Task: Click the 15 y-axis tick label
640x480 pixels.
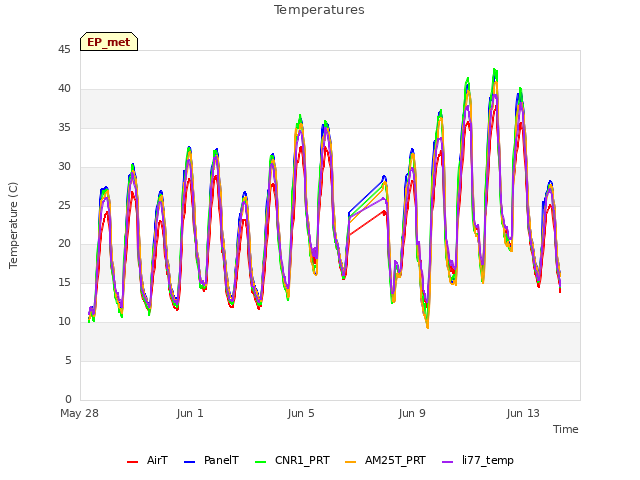Action: click(64, 282)
